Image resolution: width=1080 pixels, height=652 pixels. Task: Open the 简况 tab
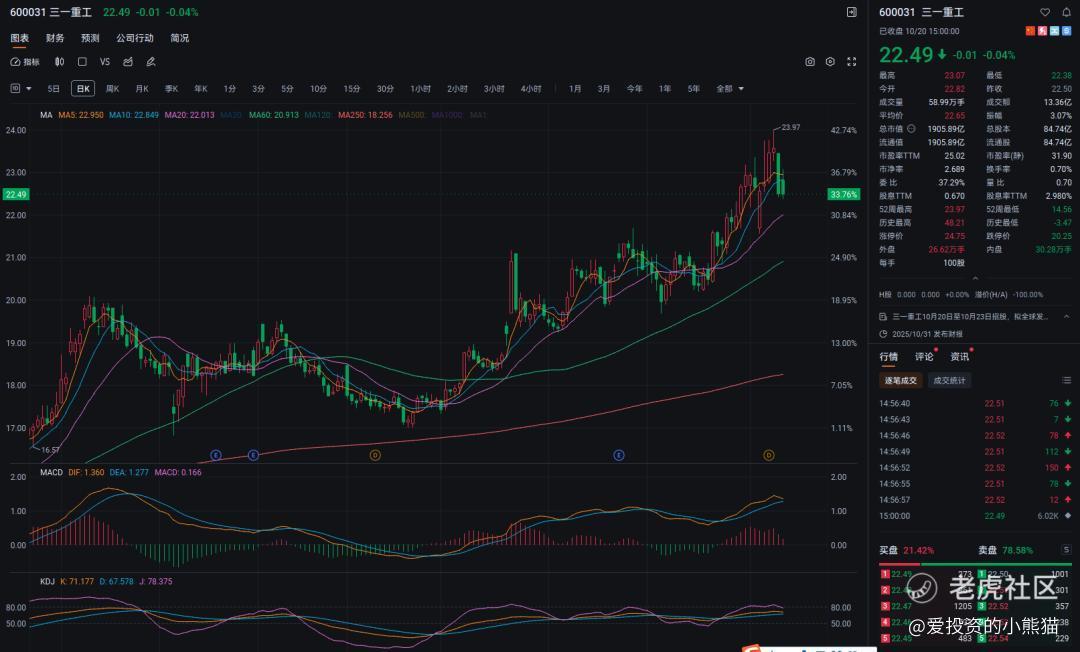click(180, 38)
